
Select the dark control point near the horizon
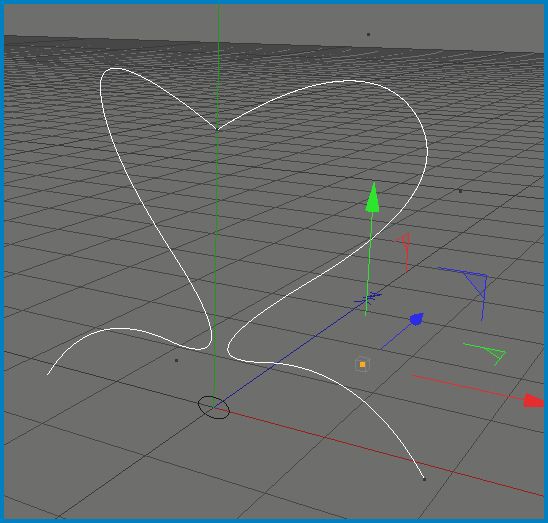point(368,35)
